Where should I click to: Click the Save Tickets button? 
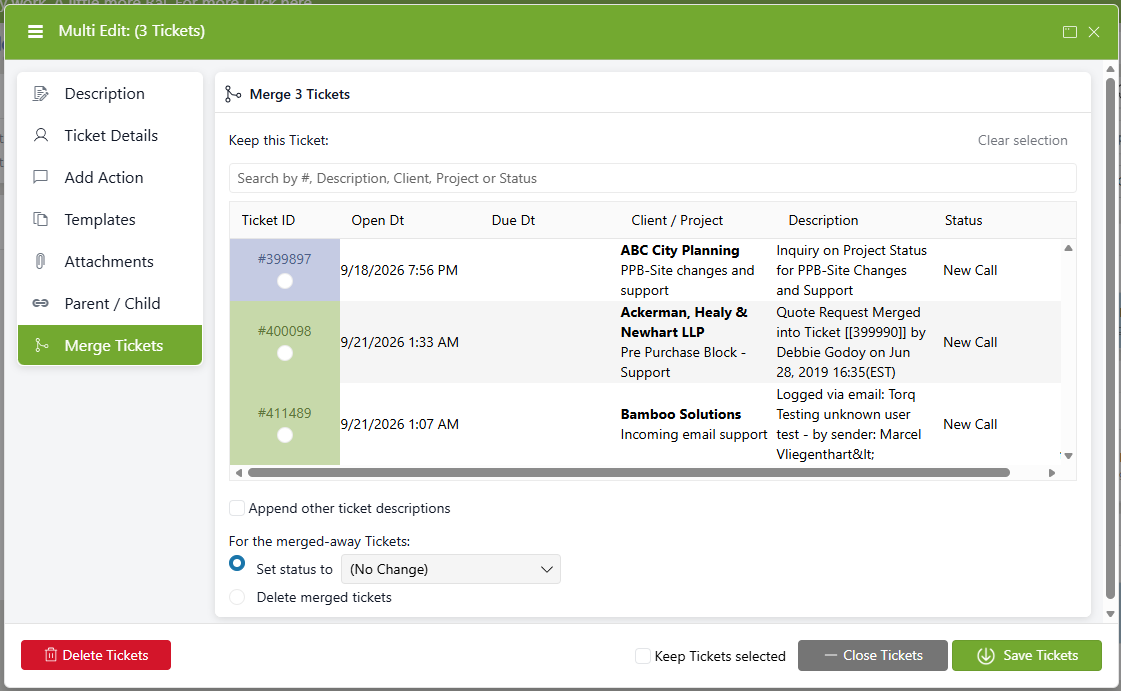[1027, 655]
